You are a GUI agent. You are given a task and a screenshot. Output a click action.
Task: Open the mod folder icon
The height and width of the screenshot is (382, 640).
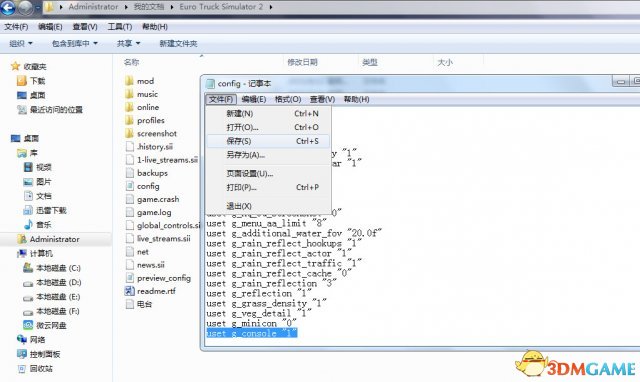(x=129, y=81)
